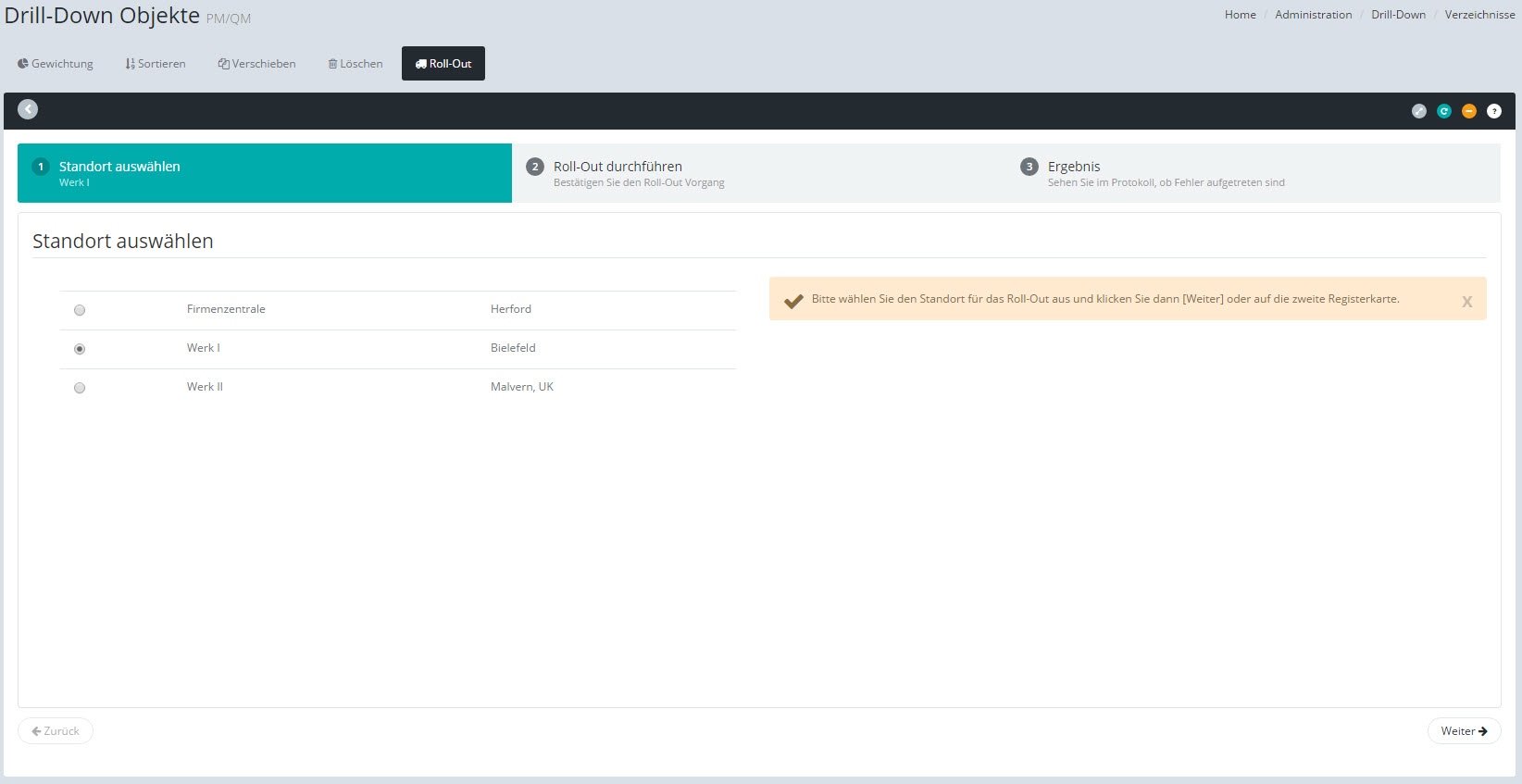Dismiss the orange hint message with X
The height and width of the screenshot is (784, 1522).
[x=1466, y=301]
